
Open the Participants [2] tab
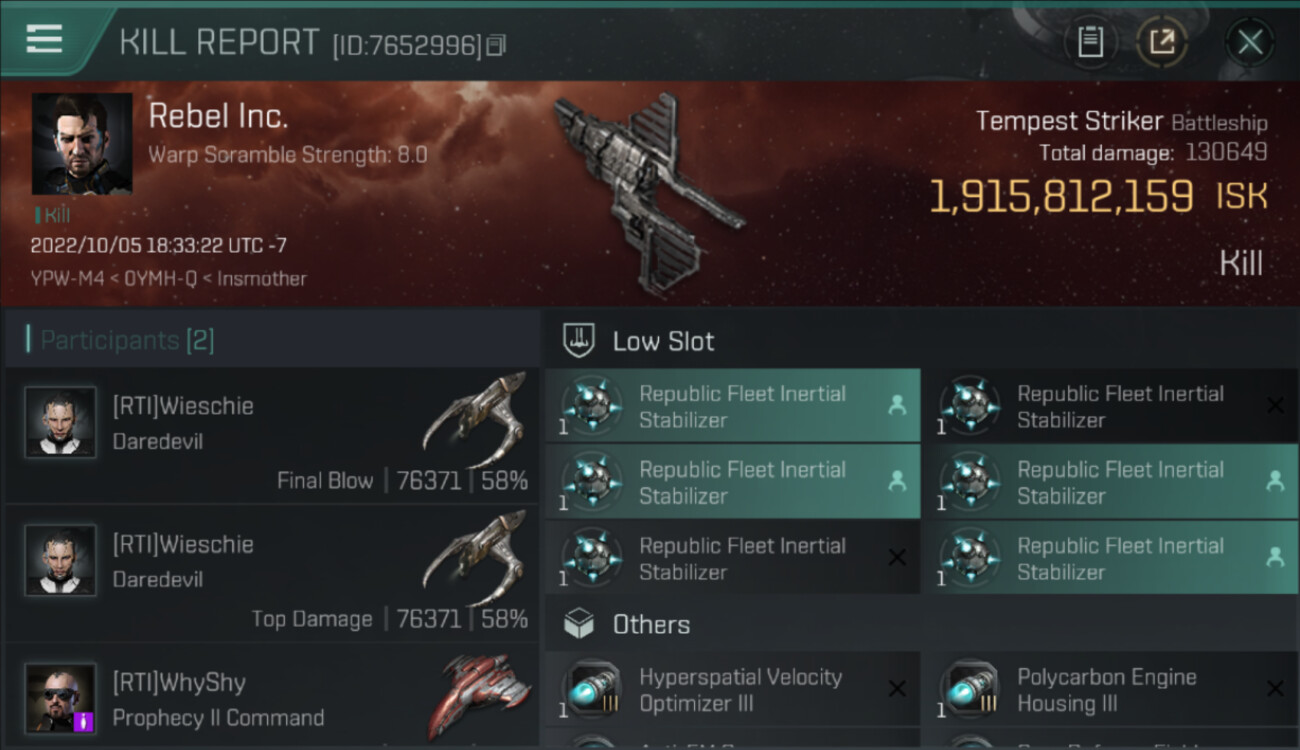(x=127, y=340)
